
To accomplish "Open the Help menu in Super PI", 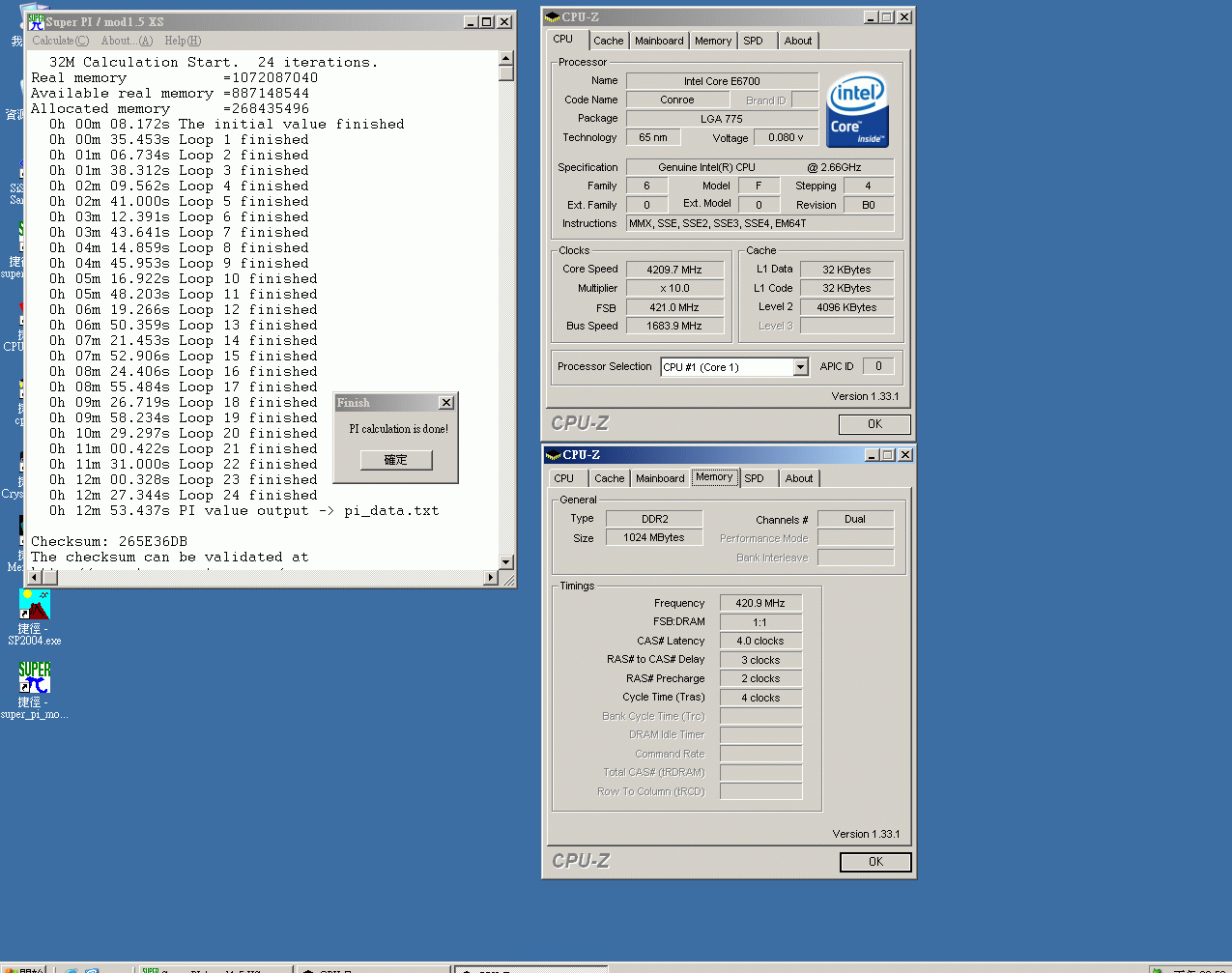I will tap(183, 41).
